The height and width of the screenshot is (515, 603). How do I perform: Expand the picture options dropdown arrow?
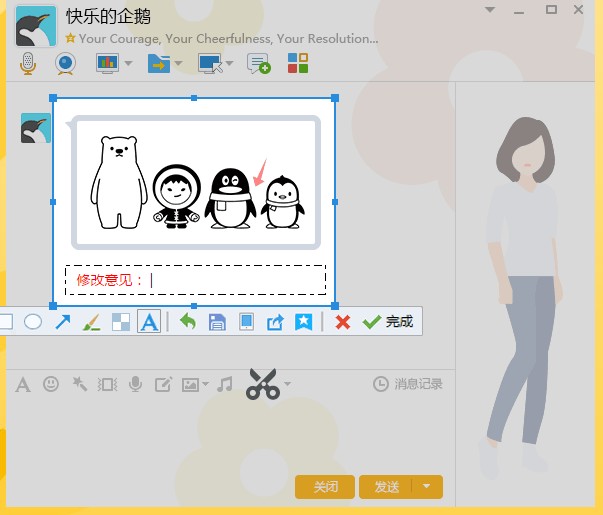206,384
